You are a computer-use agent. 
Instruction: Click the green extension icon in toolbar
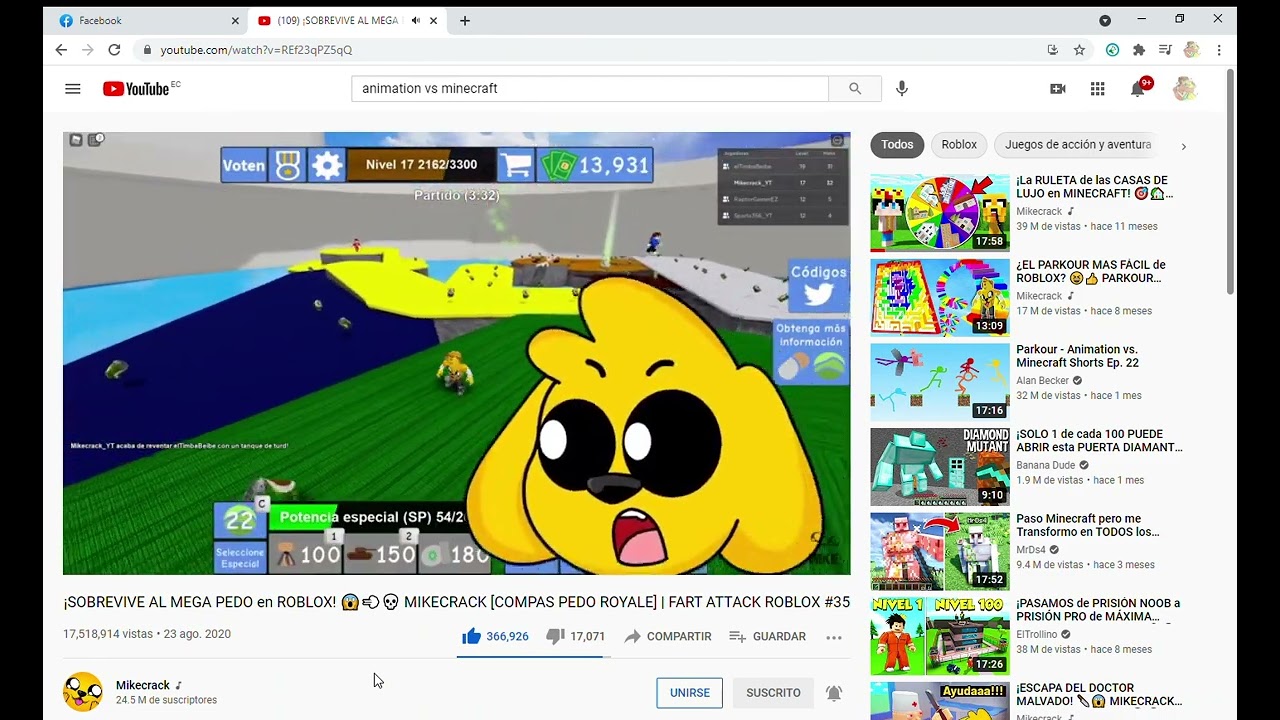coord(1112,49)
